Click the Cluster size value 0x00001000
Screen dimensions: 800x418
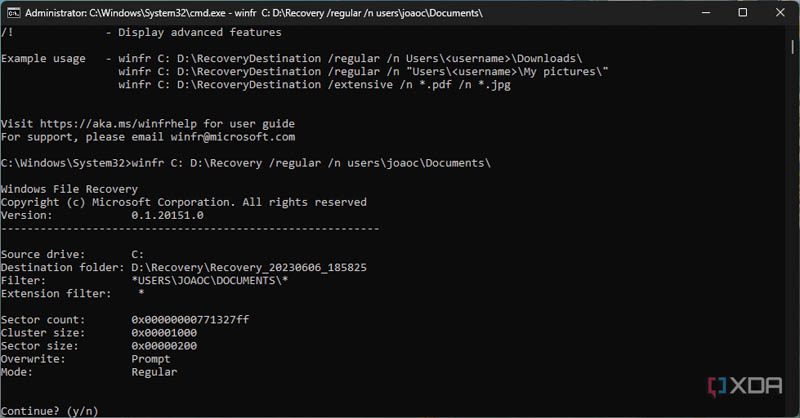tap(164, 333)
